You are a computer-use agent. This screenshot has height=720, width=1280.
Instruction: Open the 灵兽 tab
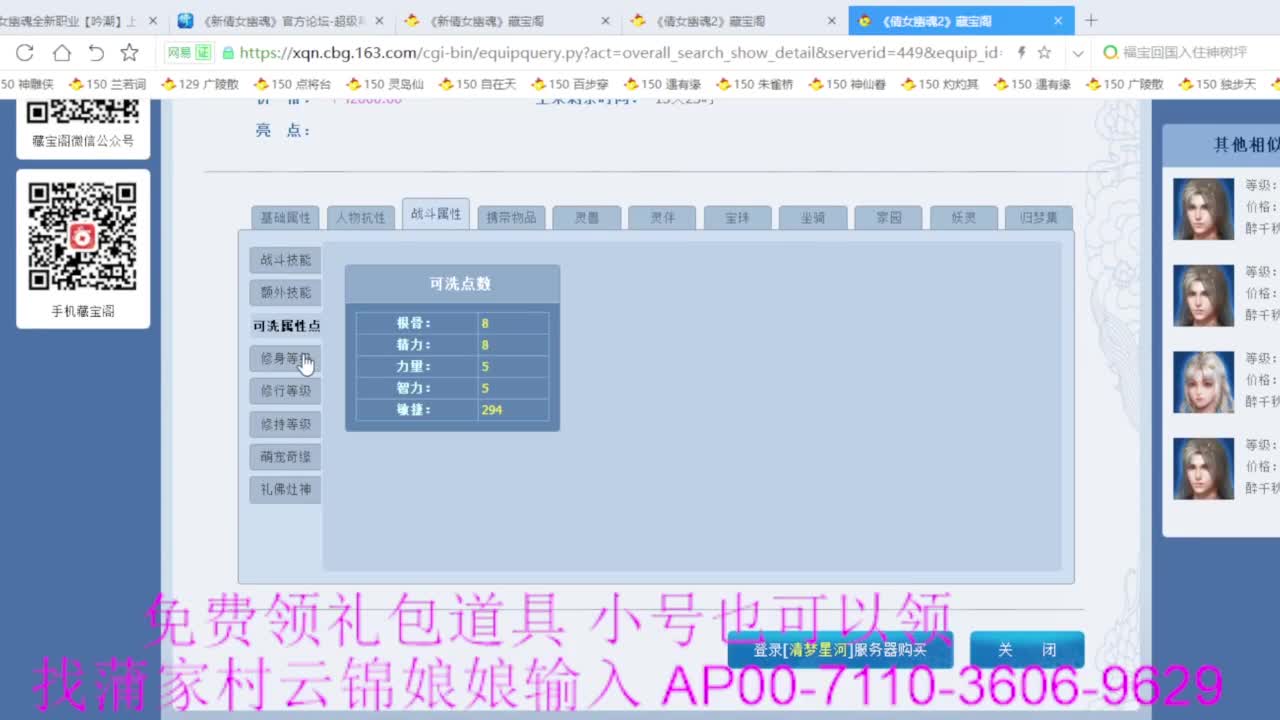click(587, 218)
